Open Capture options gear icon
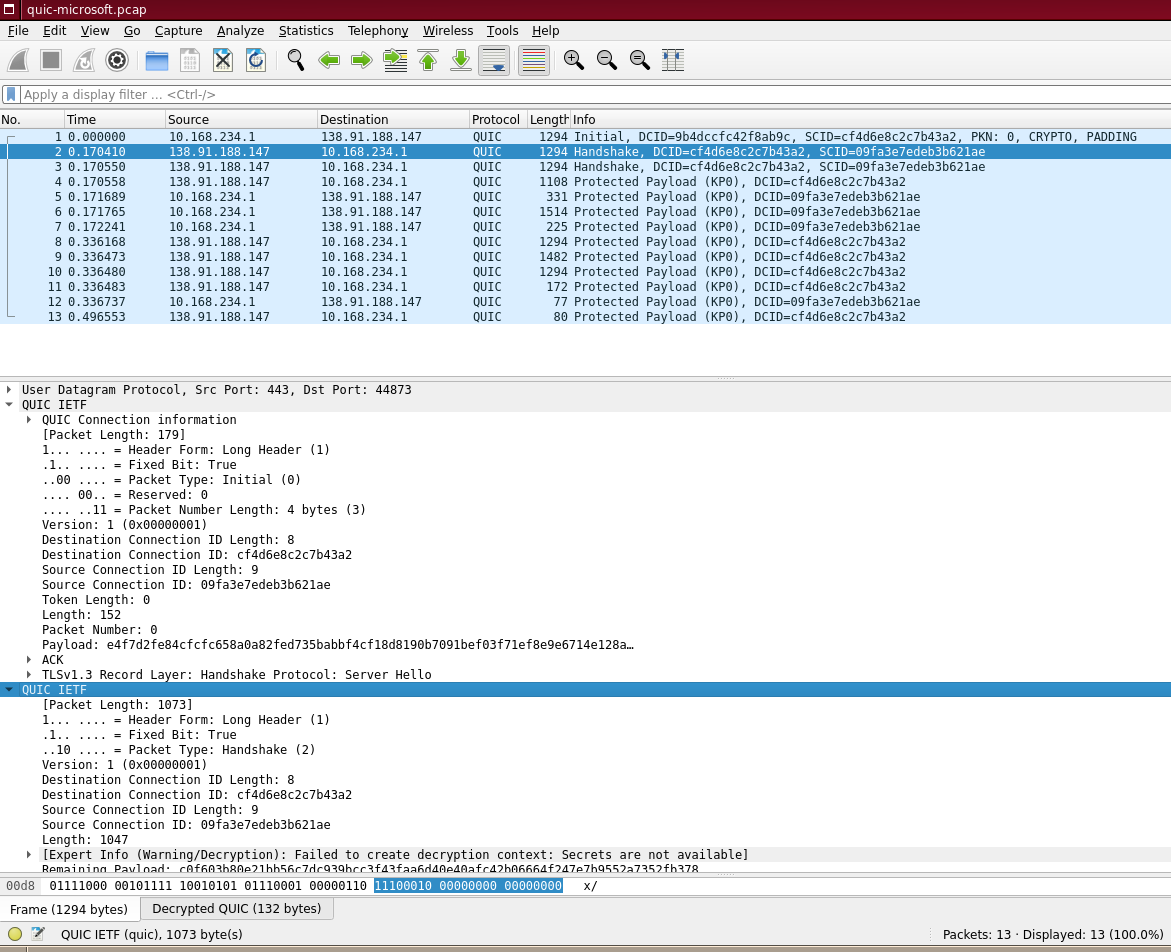The image size is (1171, 952). (x=117, y=60)
